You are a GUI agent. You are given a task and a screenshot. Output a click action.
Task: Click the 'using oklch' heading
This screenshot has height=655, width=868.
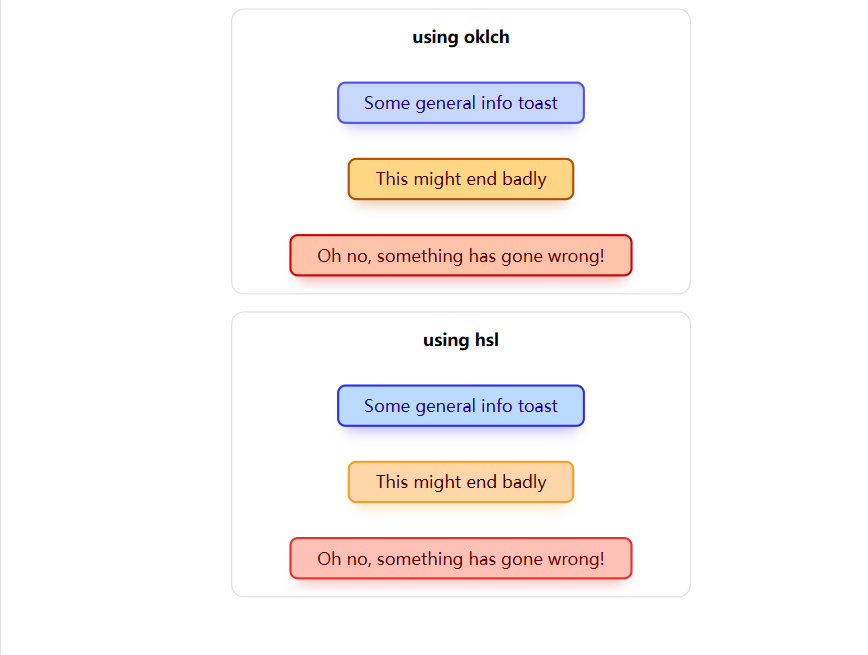pyautogui.click(x=460, y=38)
